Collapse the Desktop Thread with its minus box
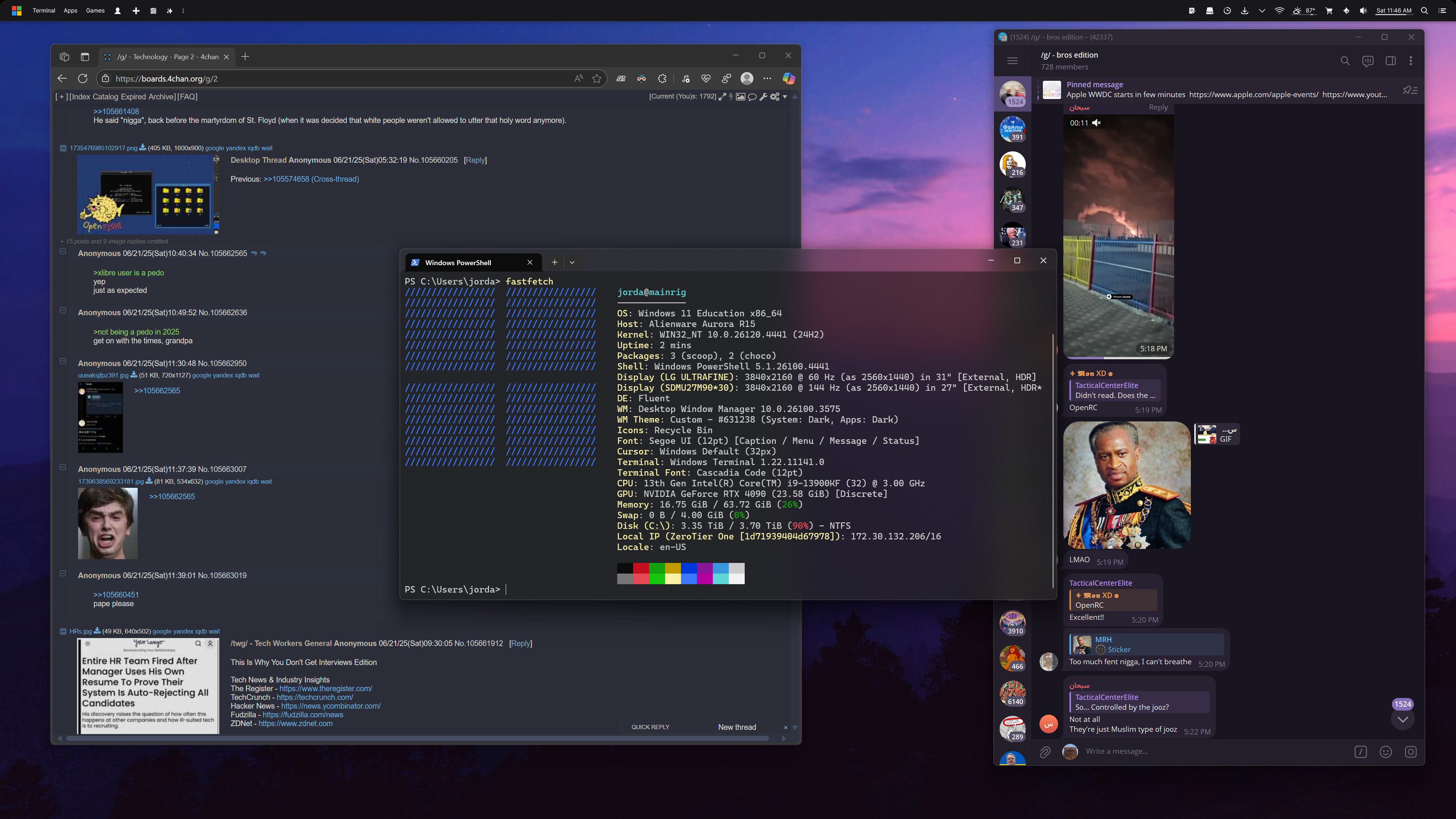The image size is (1456, 819). tap(63, 148)
